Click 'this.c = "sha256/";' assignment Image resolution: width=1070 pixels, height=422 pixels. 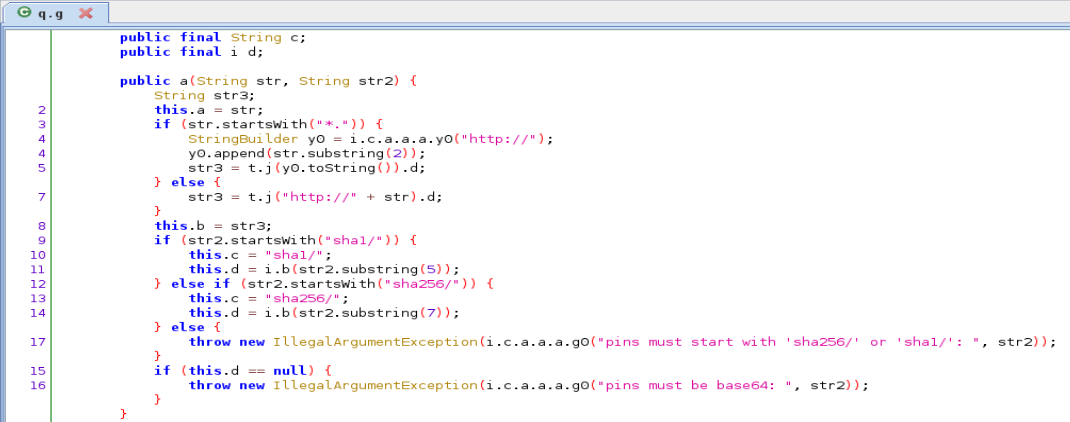pyautogui.click(x=268, y=298)
